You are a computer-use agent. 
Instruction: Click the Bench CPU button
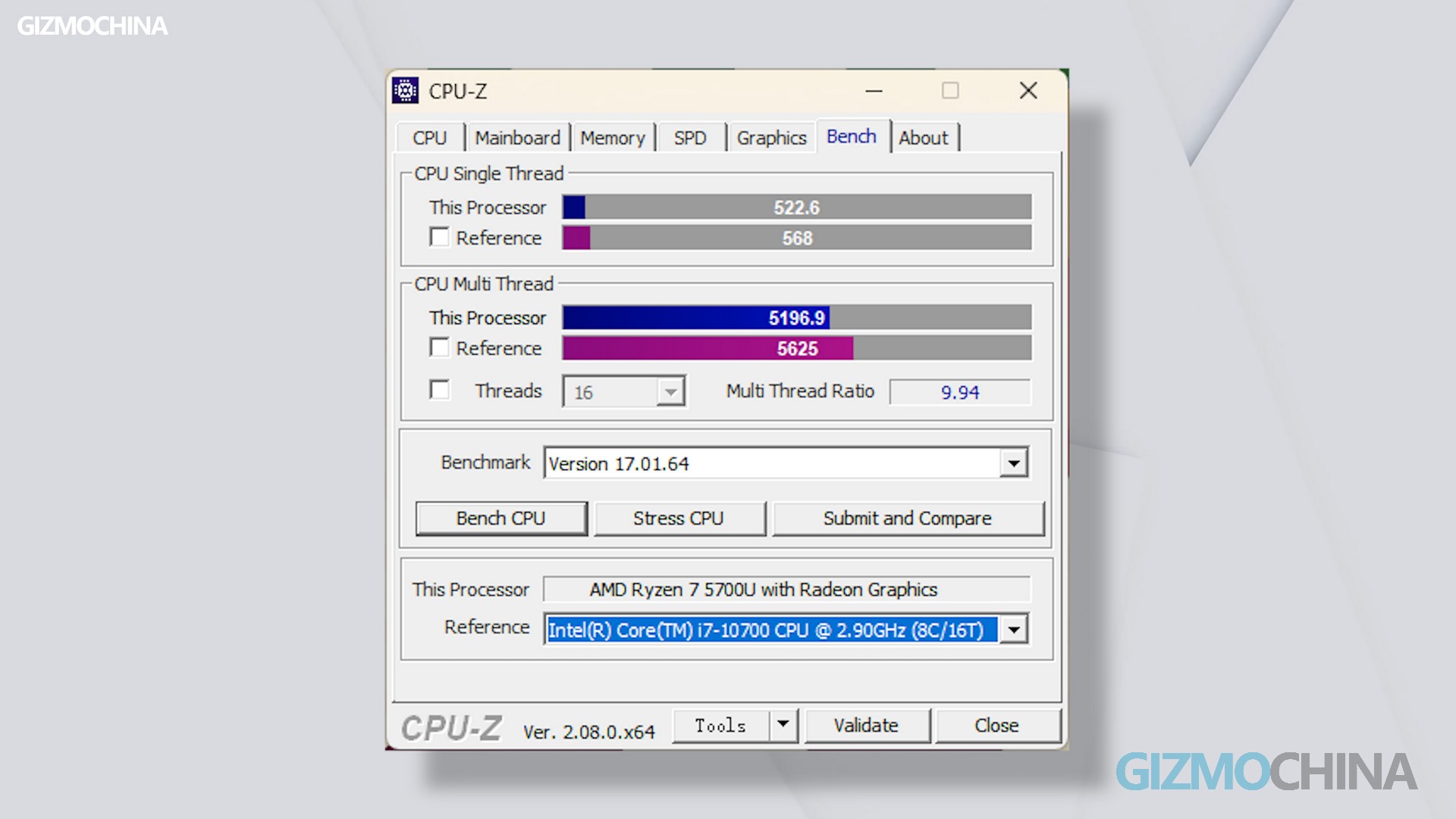pos(501,518)
